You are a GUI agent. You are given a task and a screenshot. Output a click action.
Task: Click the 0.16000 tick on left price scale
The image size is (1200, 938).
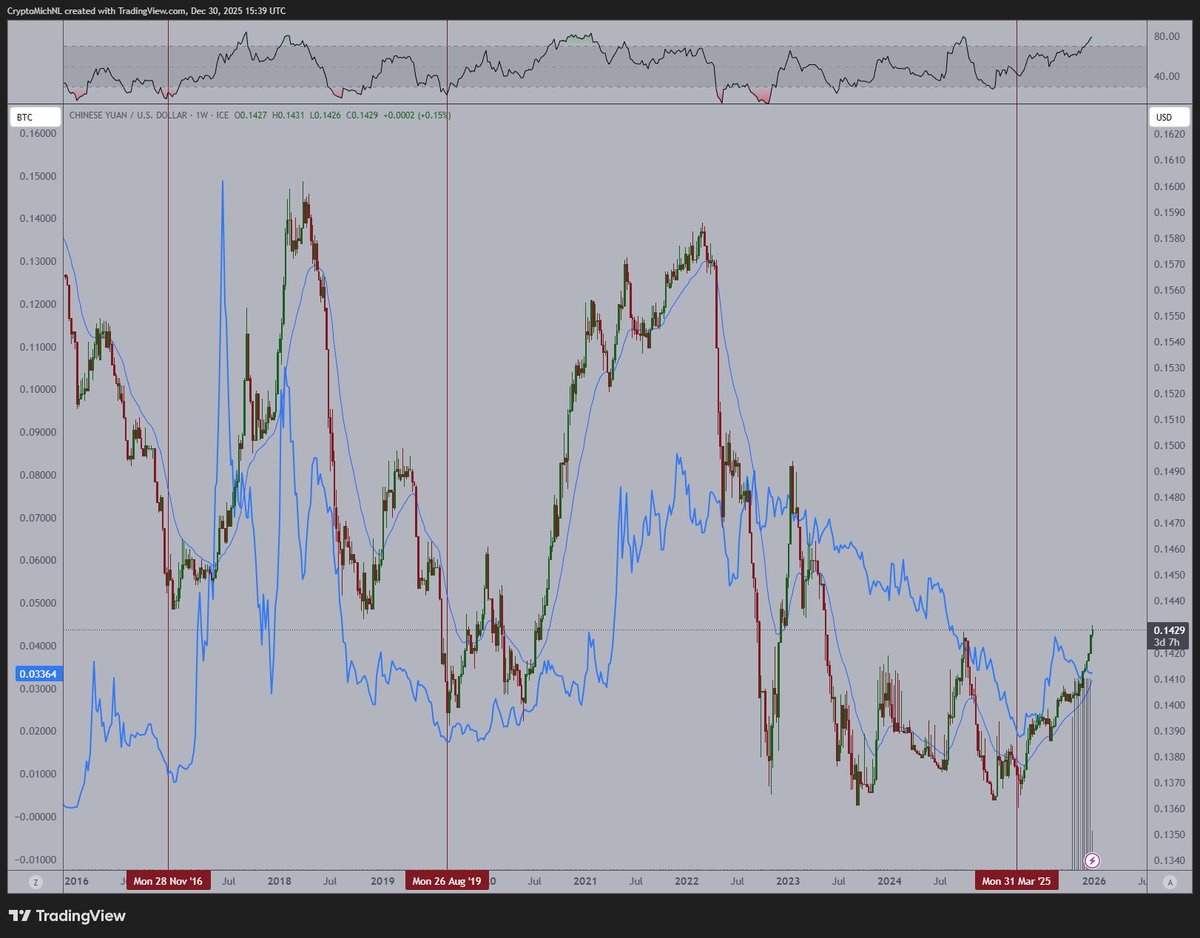coord(37,134)
